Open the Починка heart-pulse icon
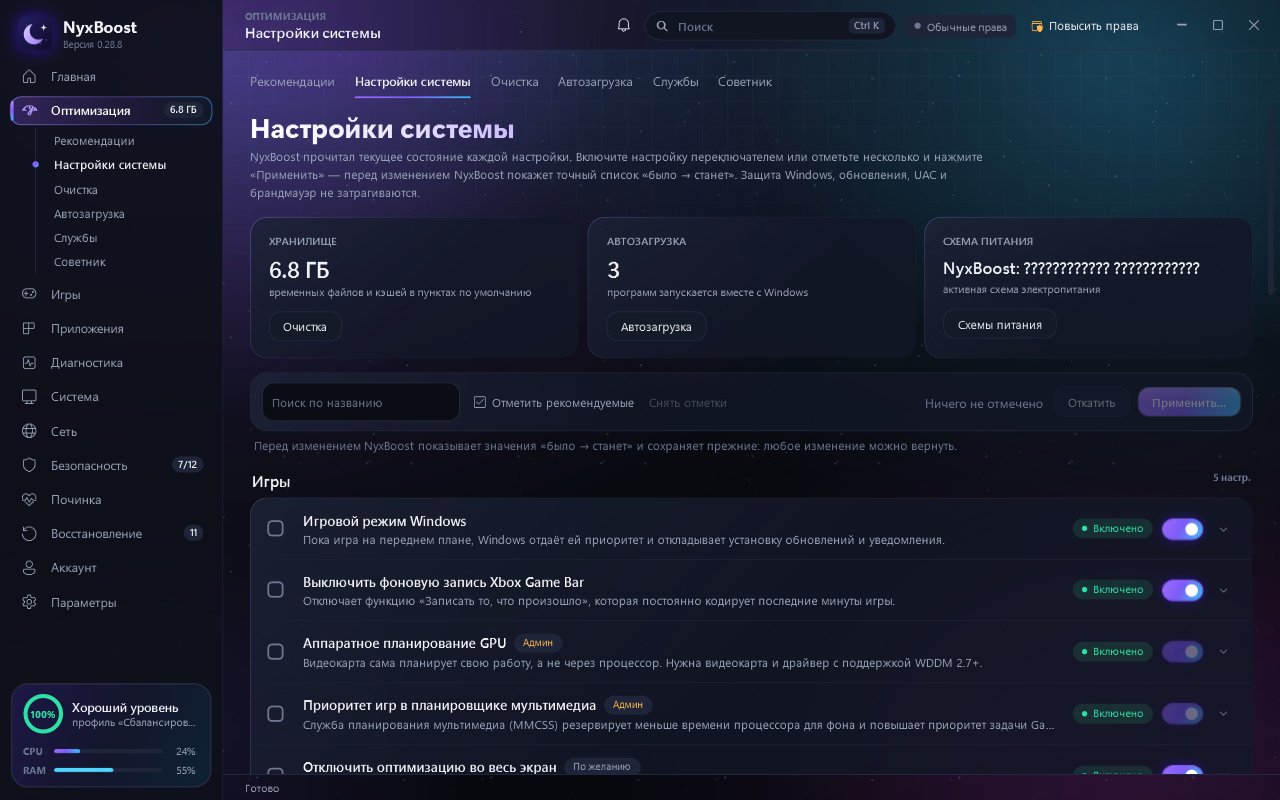Screen dimensions: 1280x800 pyautogui.click(x=30, y=500)
